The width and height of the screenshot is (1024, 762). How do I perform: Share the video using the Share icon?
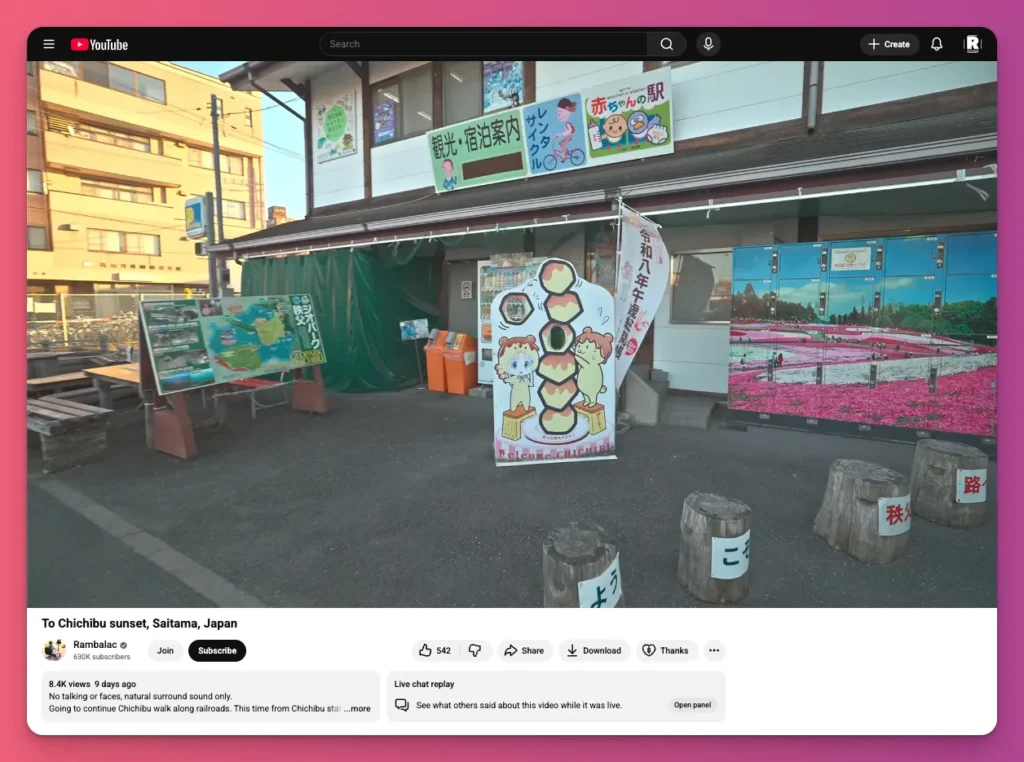click(524, 650)
